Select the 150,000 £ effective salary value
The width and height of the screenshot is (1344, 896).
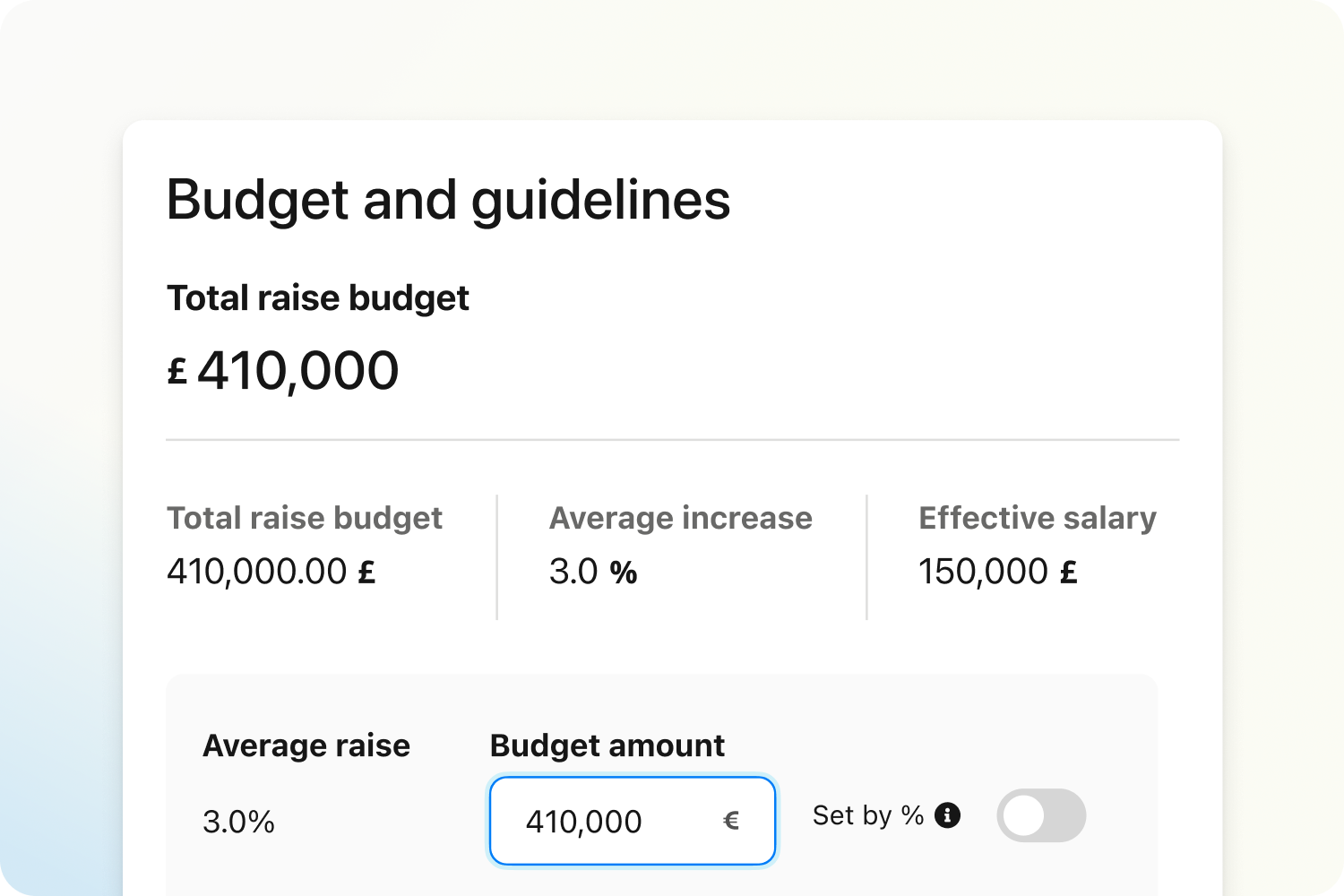[x=998, y=572]
